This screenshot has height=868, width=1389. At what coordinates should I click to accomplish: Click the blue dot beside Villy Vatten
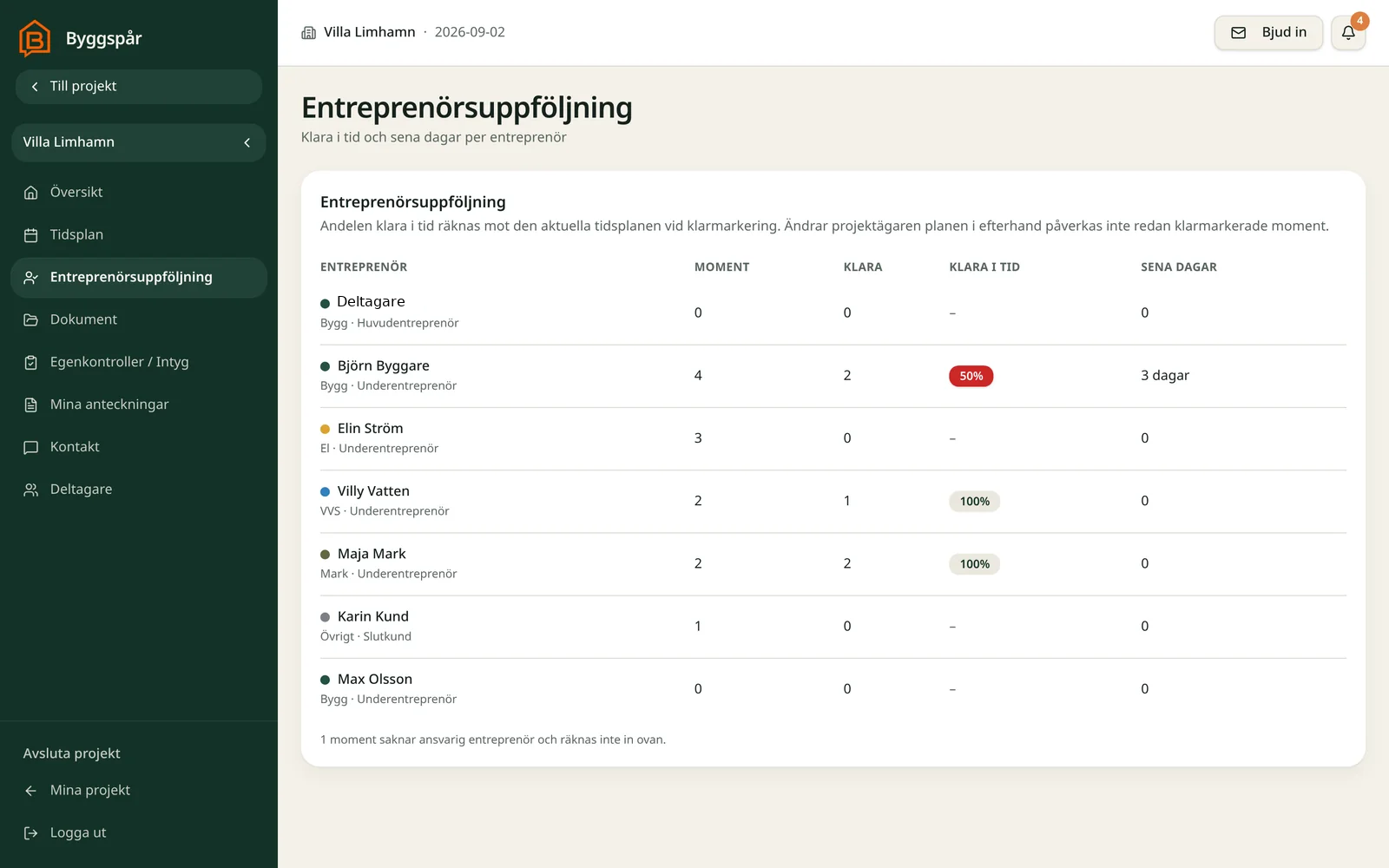point(326,492)
